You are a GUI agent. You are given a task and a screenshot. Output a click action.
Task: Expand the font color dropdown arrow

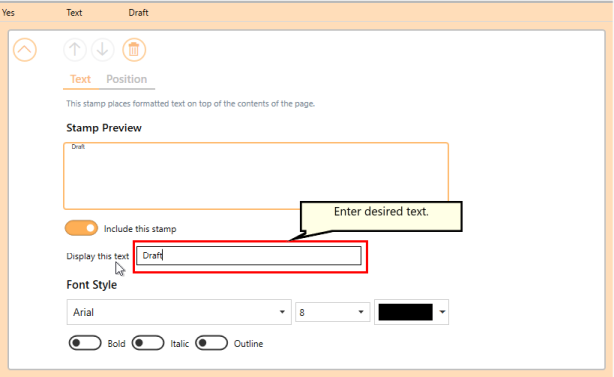[x=442, y=312]
